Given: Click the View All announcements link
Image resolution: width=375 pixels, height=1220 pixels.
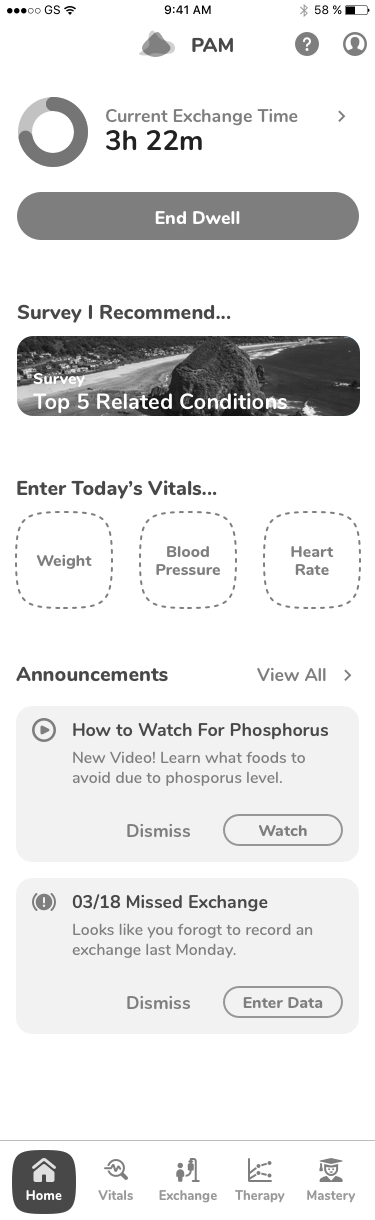Looking at the screenshot, I should pyautogui.click(x=291, y=675).
